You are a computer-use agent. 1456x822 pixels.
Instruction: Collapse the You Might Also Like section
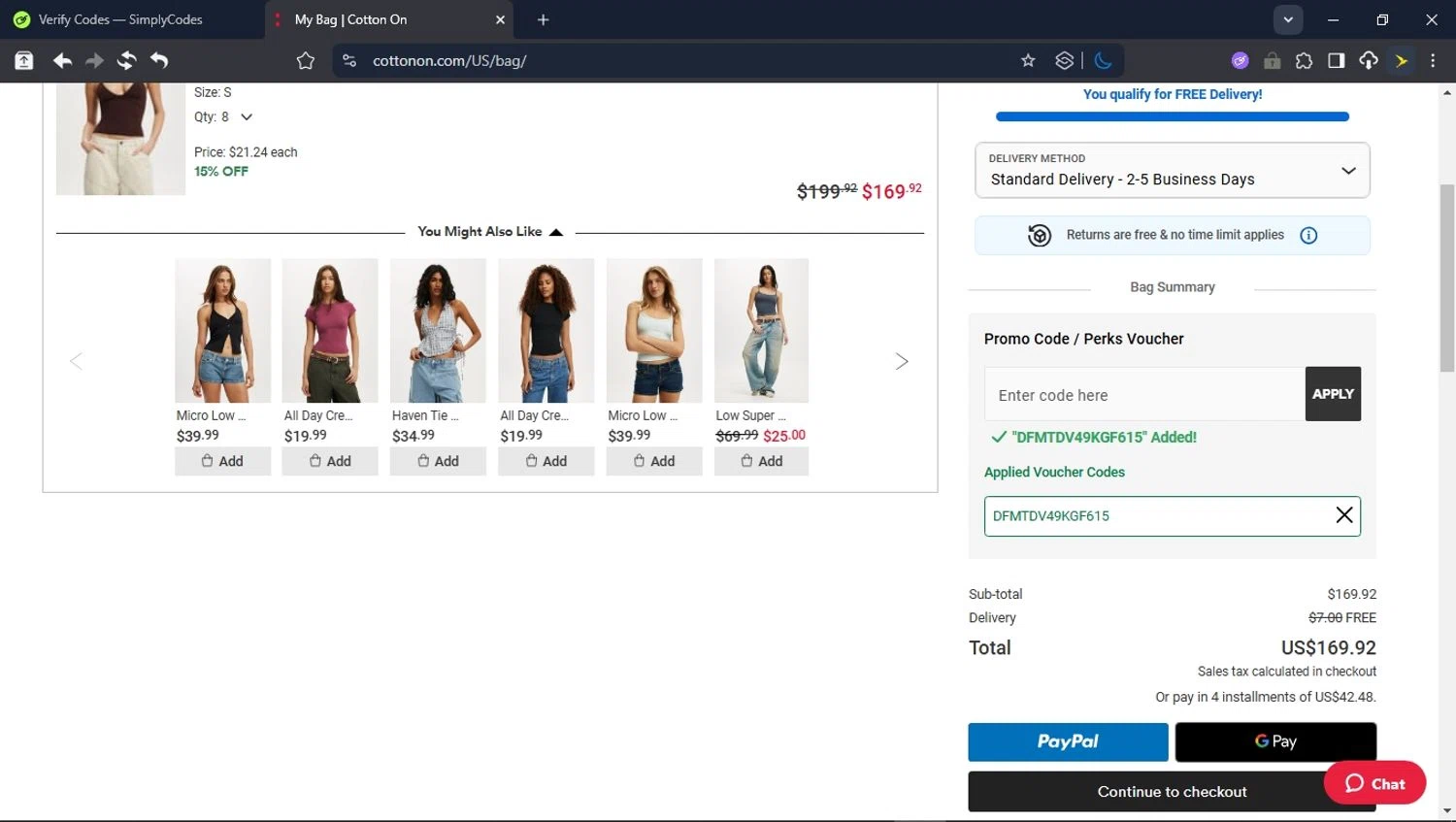pyautogui.click(x=490, y=232)
